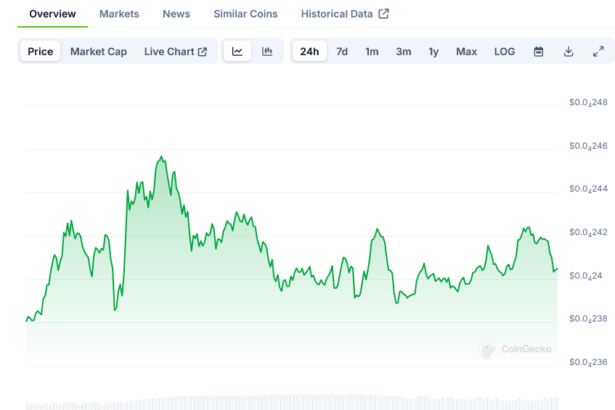Show the 3m price history
This screenshot has width=615, height=410.
[403, 51]
